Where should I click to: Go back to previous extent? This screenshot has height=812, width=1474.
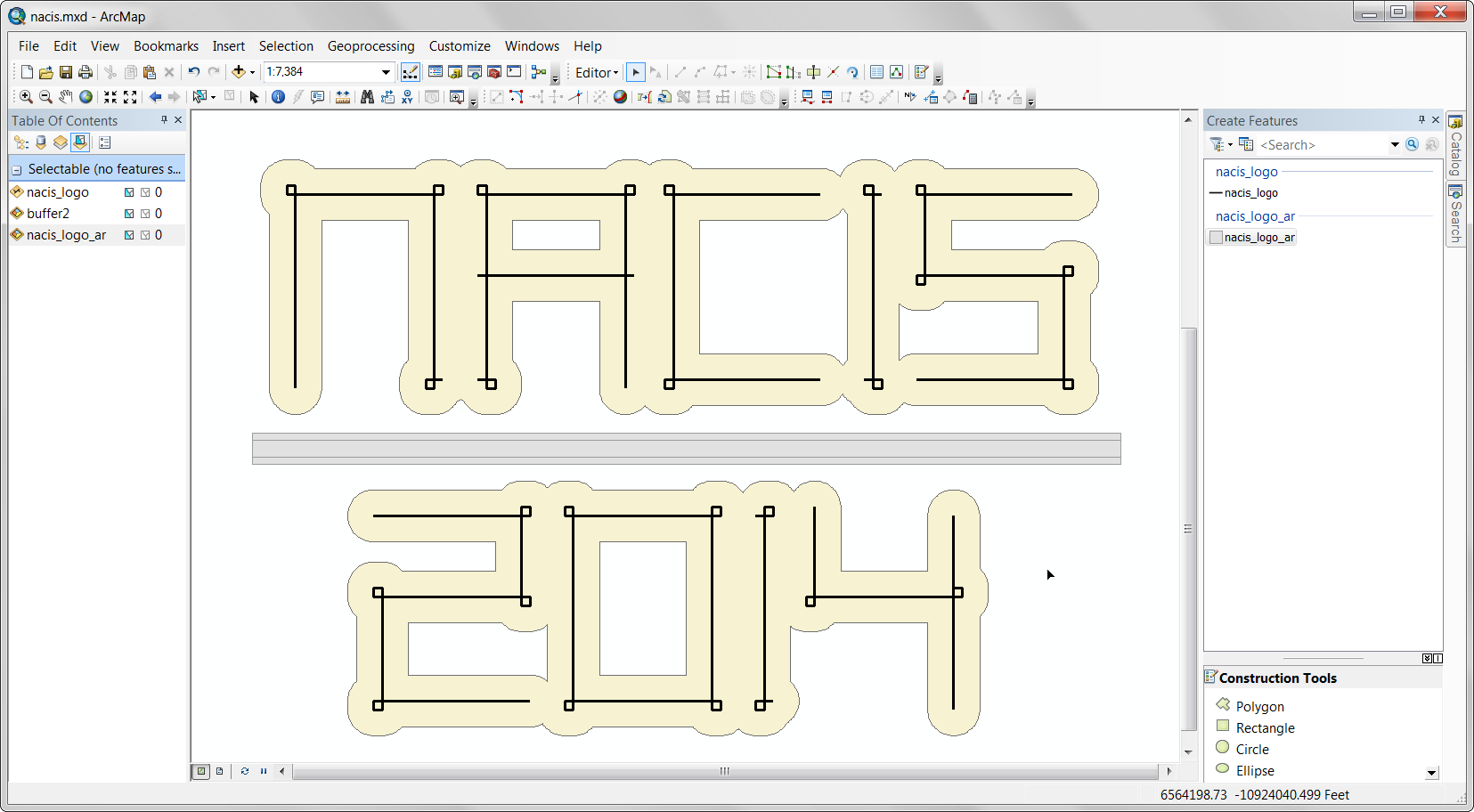pyautogui.click(x=155, y=97)
